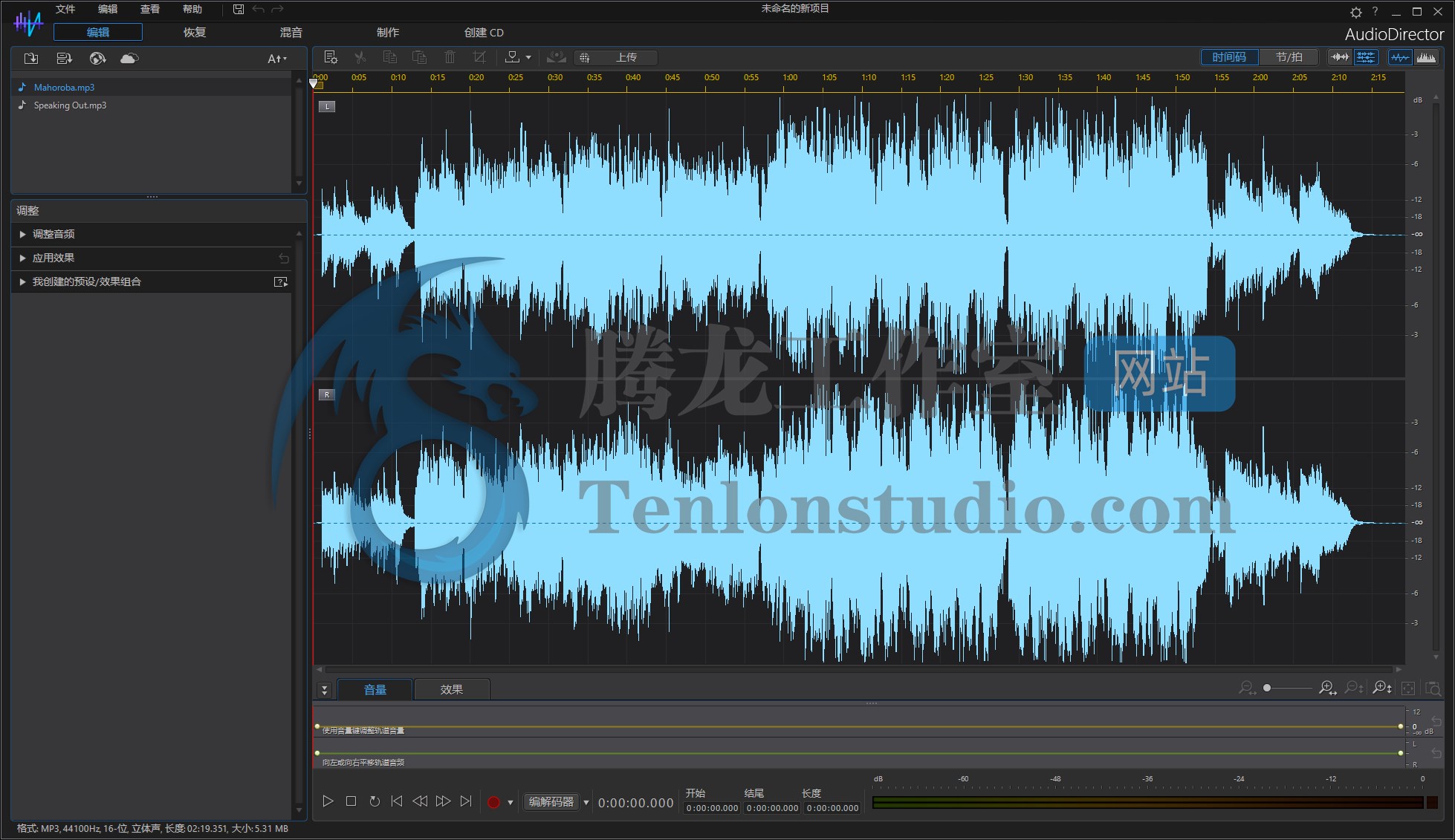Image resolution: width=1455 pixels, height=840 pixels.
Task: Click the import media icon in library
Action: coord(31,58)
